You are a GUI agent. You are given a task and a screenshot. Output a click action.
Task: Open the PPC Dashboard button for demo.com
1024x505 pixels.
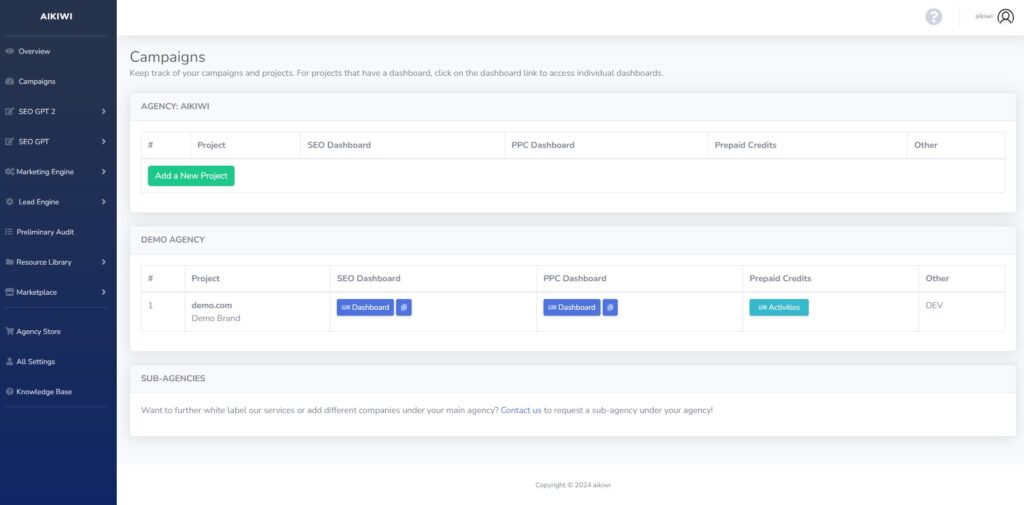click(x=571, y=307)
